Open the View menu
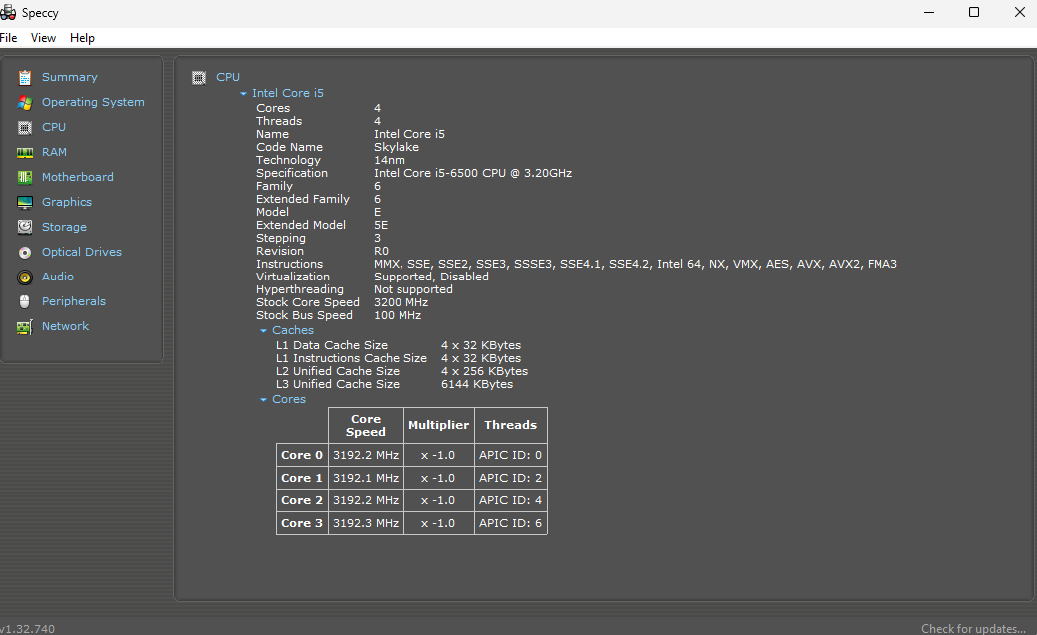The image size is (1037, 635). click(x=43, y=38)
